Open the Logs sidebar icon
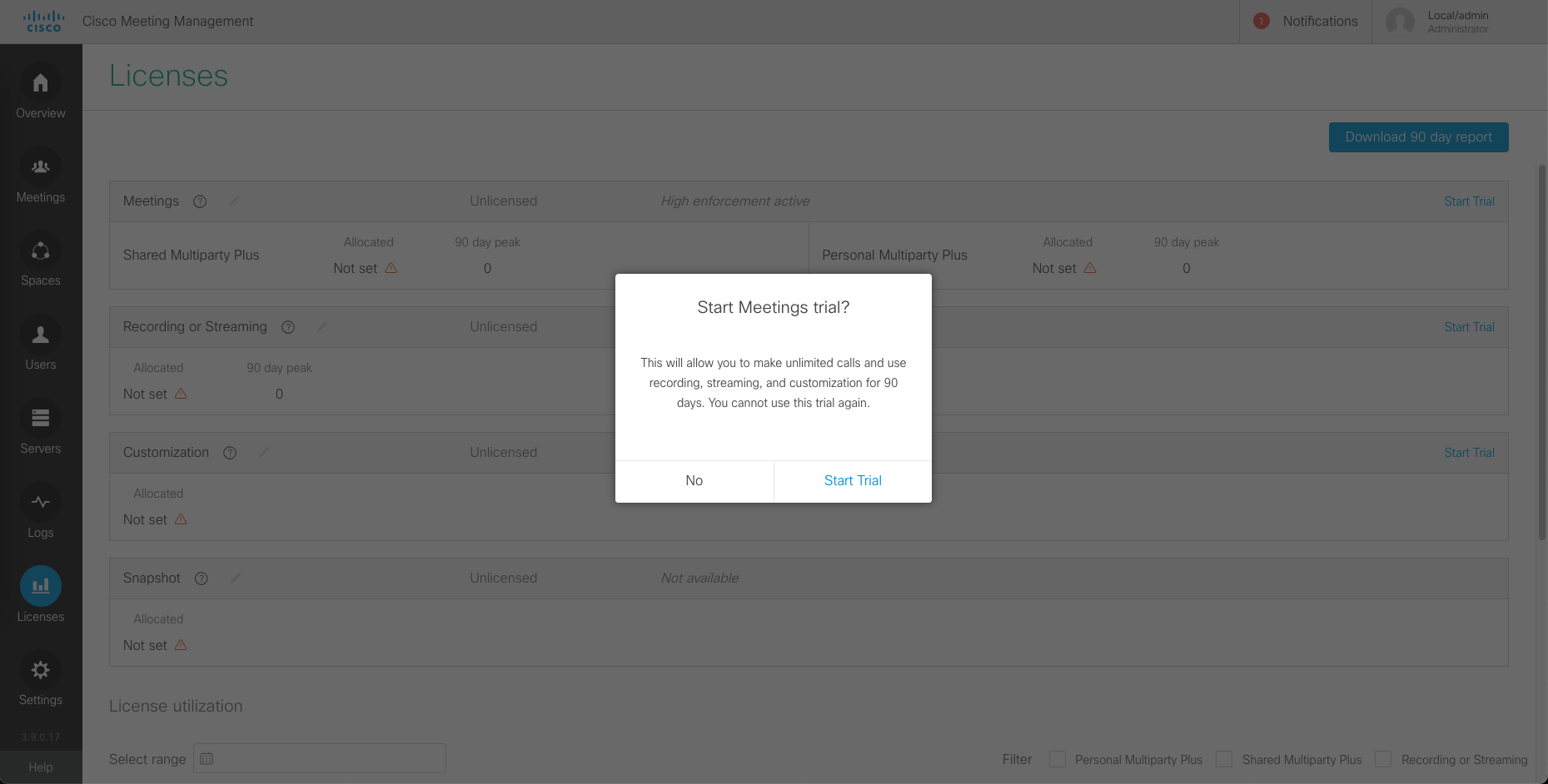The image size is (1548, 784). (x=40, y=503)
